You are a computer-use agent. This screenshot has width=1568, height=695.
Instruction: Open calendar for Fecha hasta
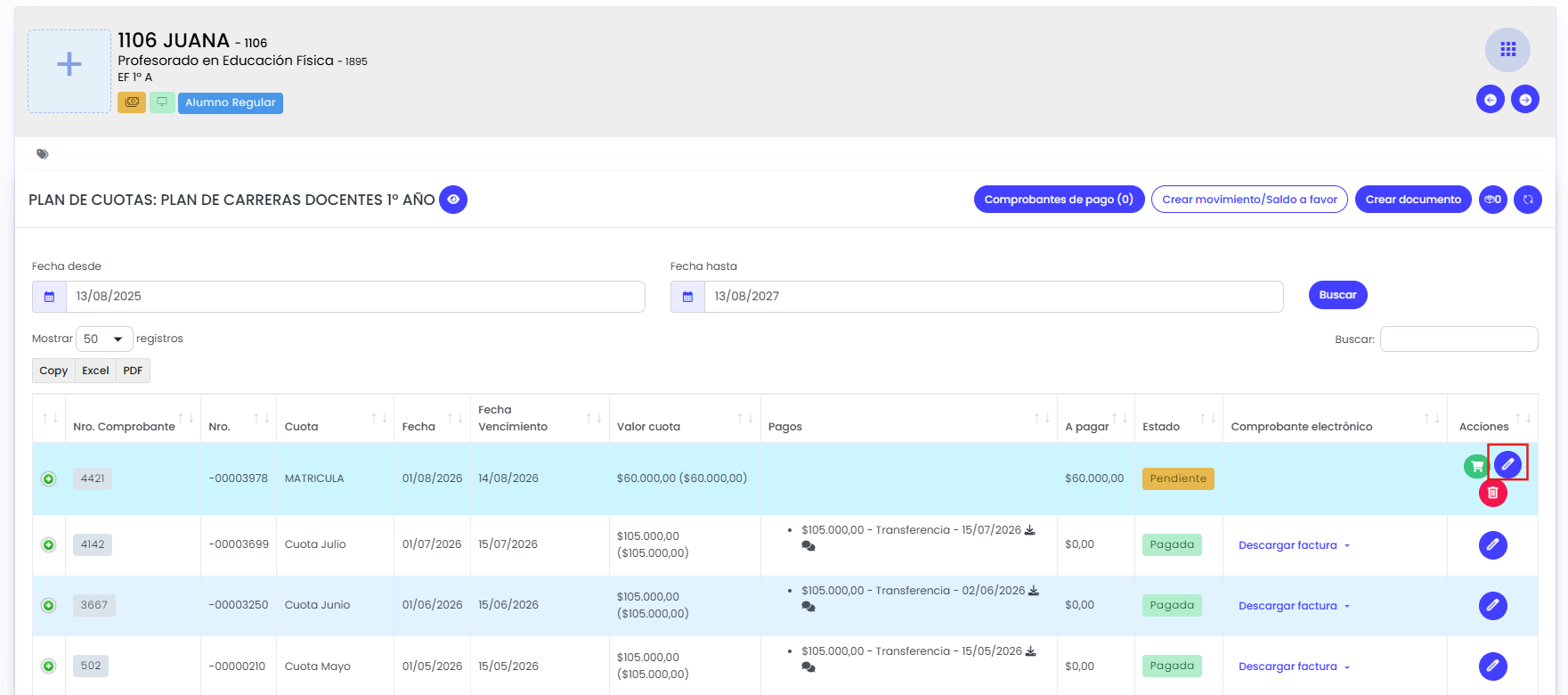coord(688,297)
